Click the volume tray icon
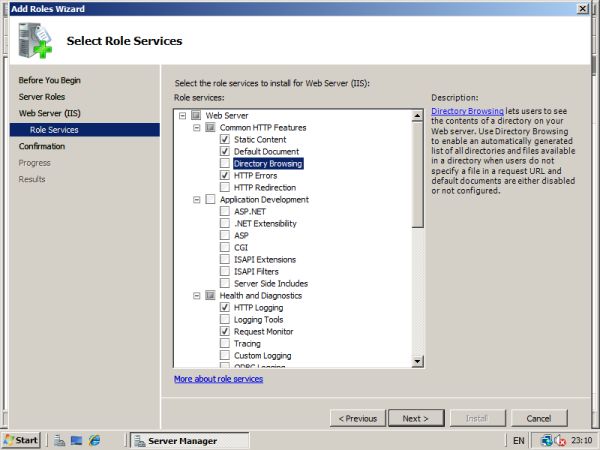Viewport: 600px width, 450px height. point(560,441)
